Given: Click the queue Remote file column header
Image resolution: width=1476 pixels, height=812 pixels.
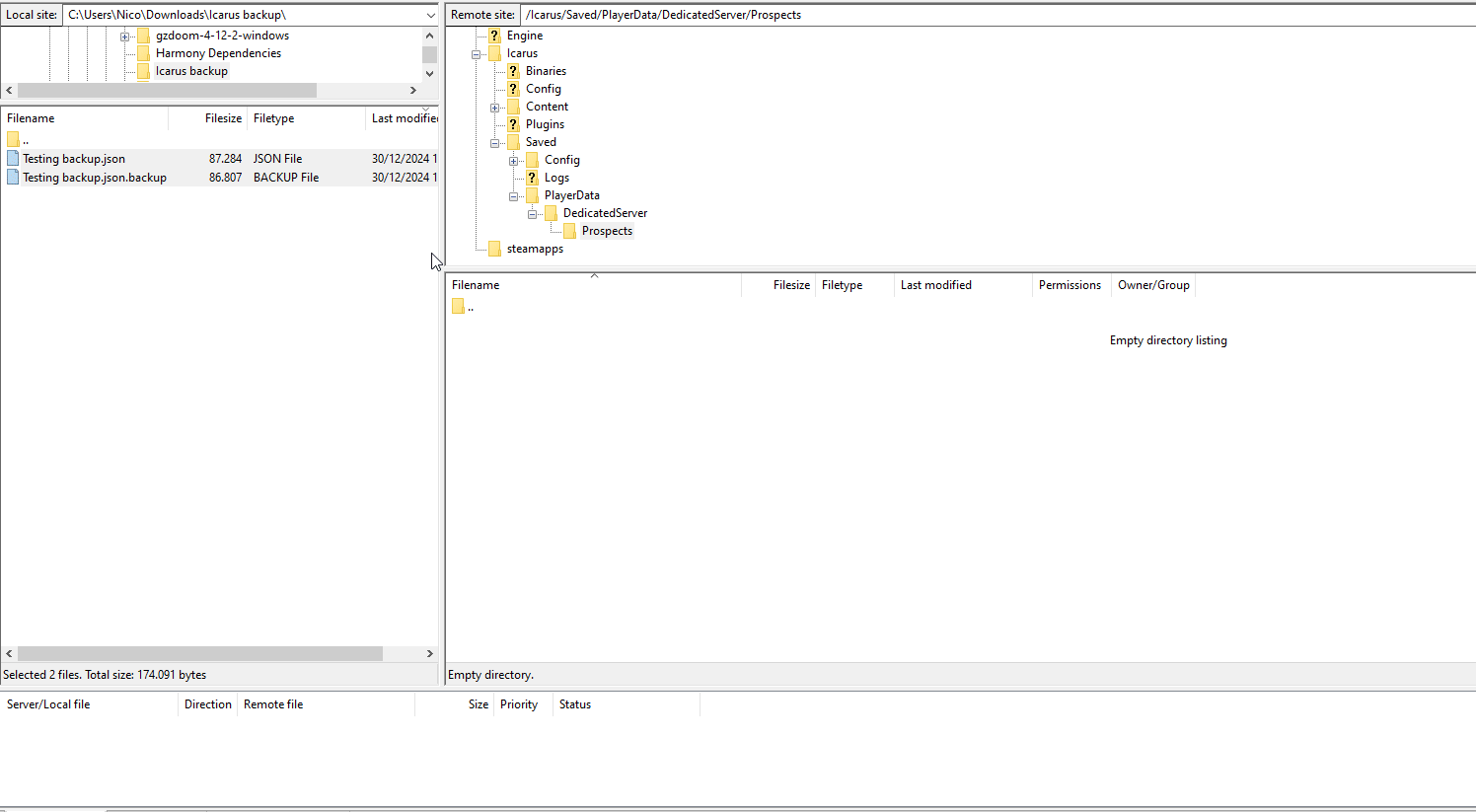Looking at the screenshot, I should coord(326,704).
